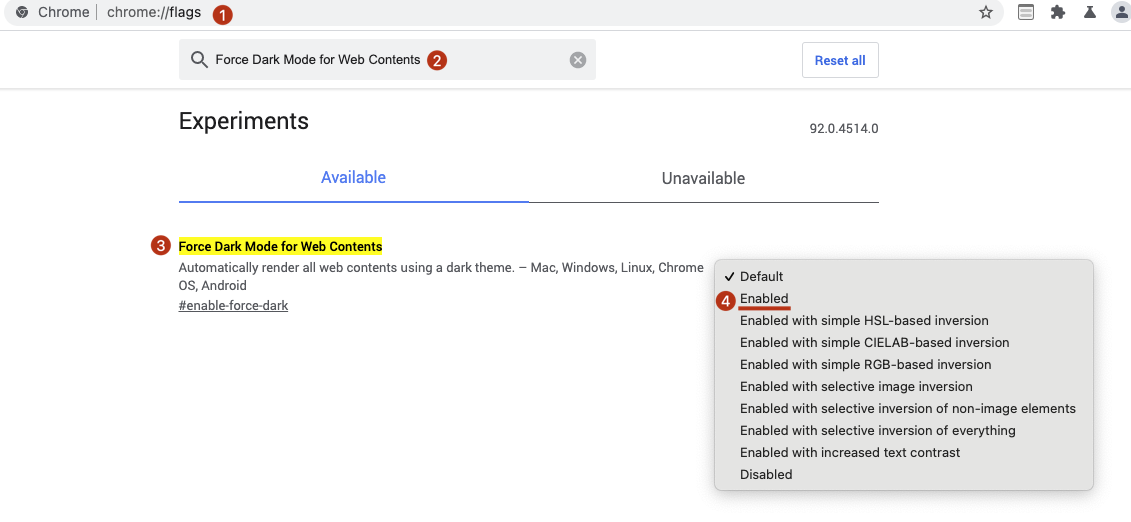
Task: Open the reading list icon in toolbar
Action: (x=1026, y=12)
